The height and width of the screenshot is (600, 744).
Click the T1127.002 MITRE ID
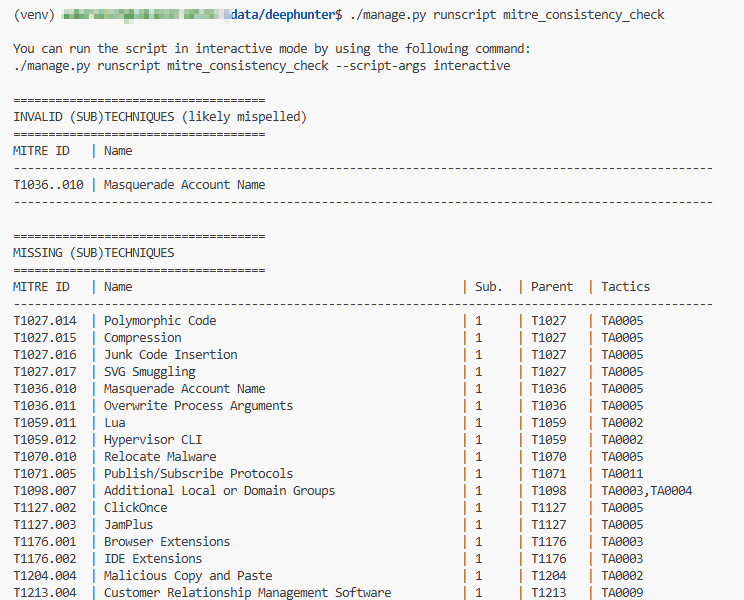pyautogui.click(x=45, y=508)
